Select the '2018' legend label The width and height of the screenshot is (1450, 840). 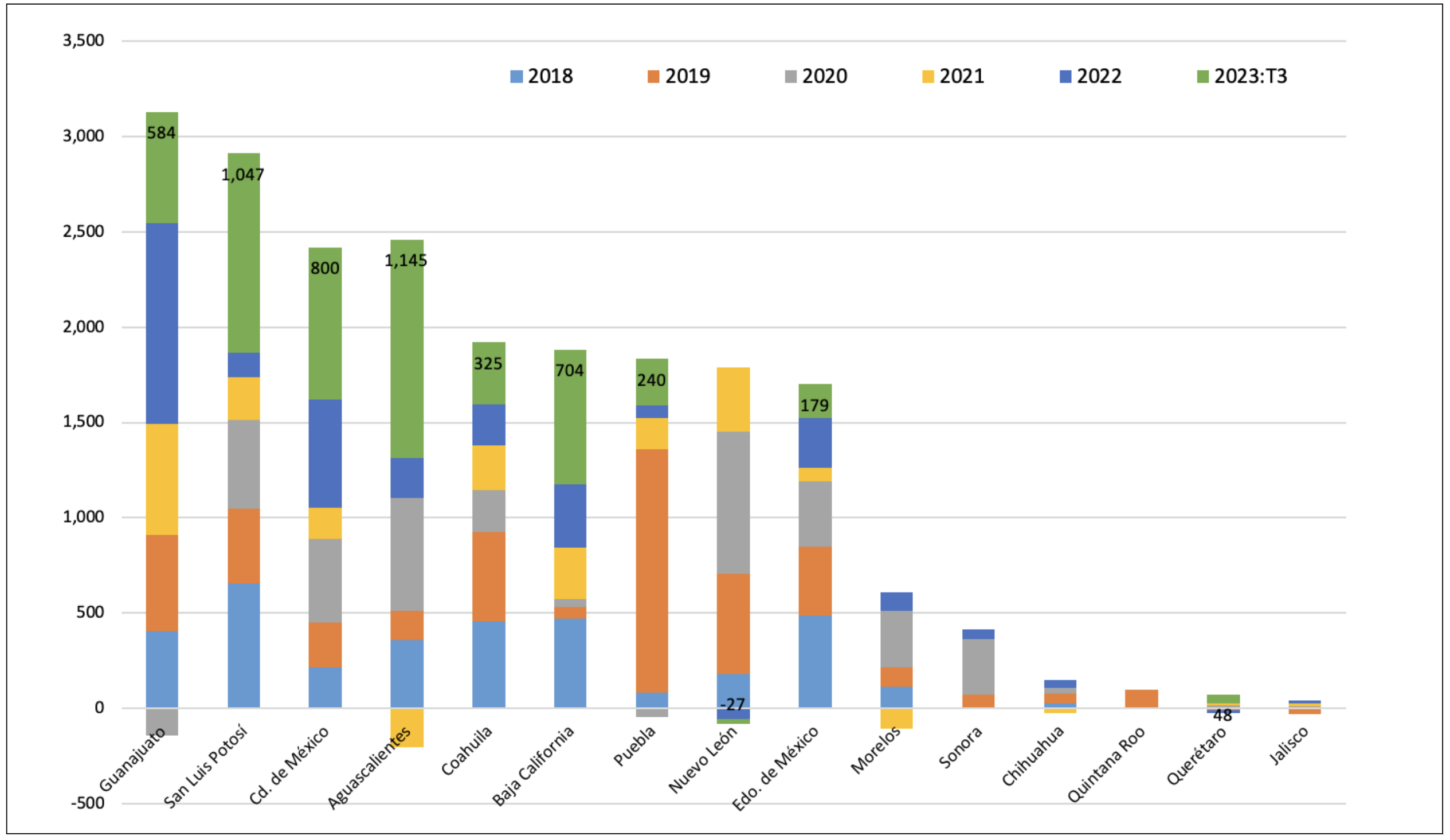(x=550, y=76)
